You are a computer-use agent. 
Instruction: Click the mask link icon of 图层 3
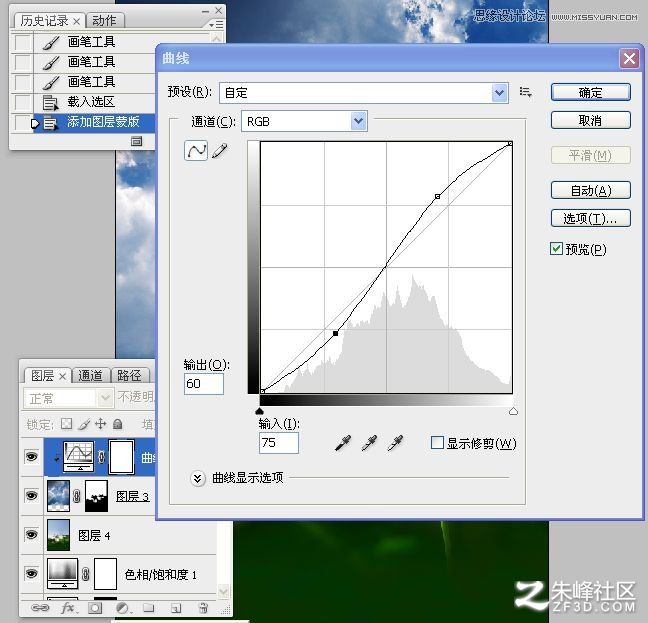[x=77, y=496]
